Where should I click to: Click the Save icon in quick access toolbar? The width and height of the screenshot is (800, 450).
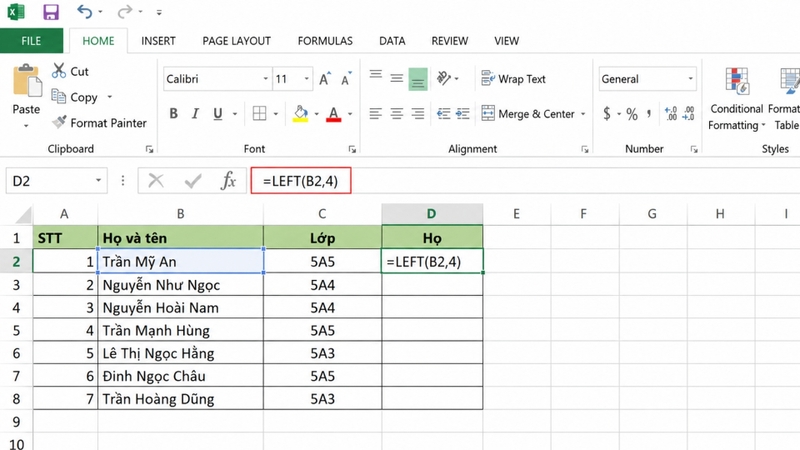(51, 12)
